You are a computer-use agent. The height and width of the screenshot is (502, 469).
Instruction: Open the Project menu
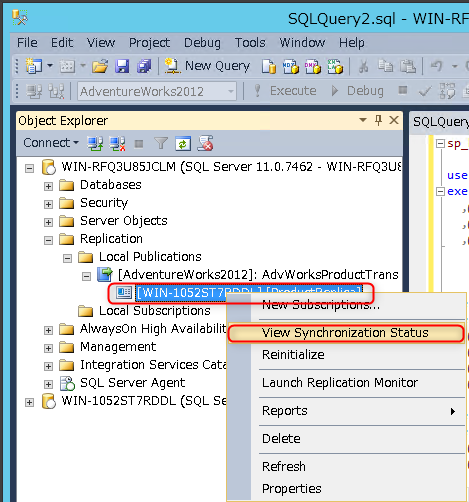(149, 43)
